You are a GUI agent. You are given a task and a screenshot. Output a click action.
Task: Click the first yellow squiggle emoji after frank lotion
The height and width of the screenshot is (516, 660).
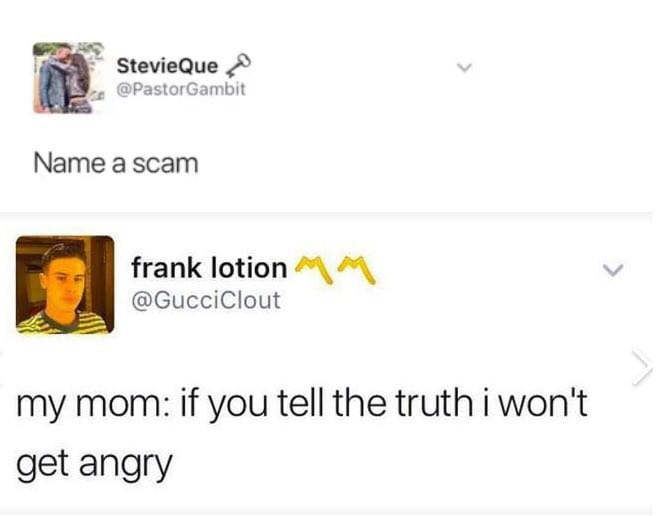click(x=314, y=269)
